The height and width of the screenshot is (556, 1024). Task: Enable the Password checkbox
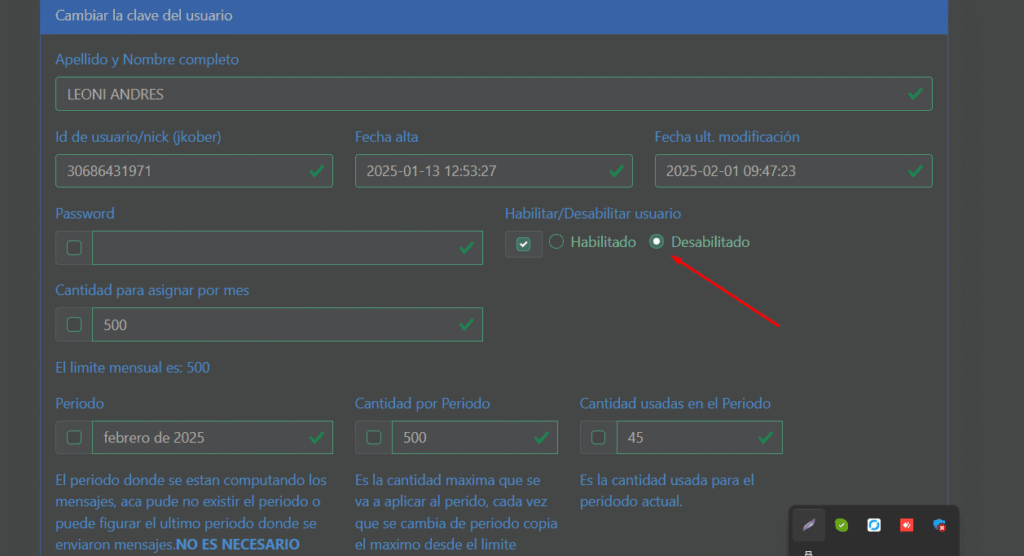74,248
